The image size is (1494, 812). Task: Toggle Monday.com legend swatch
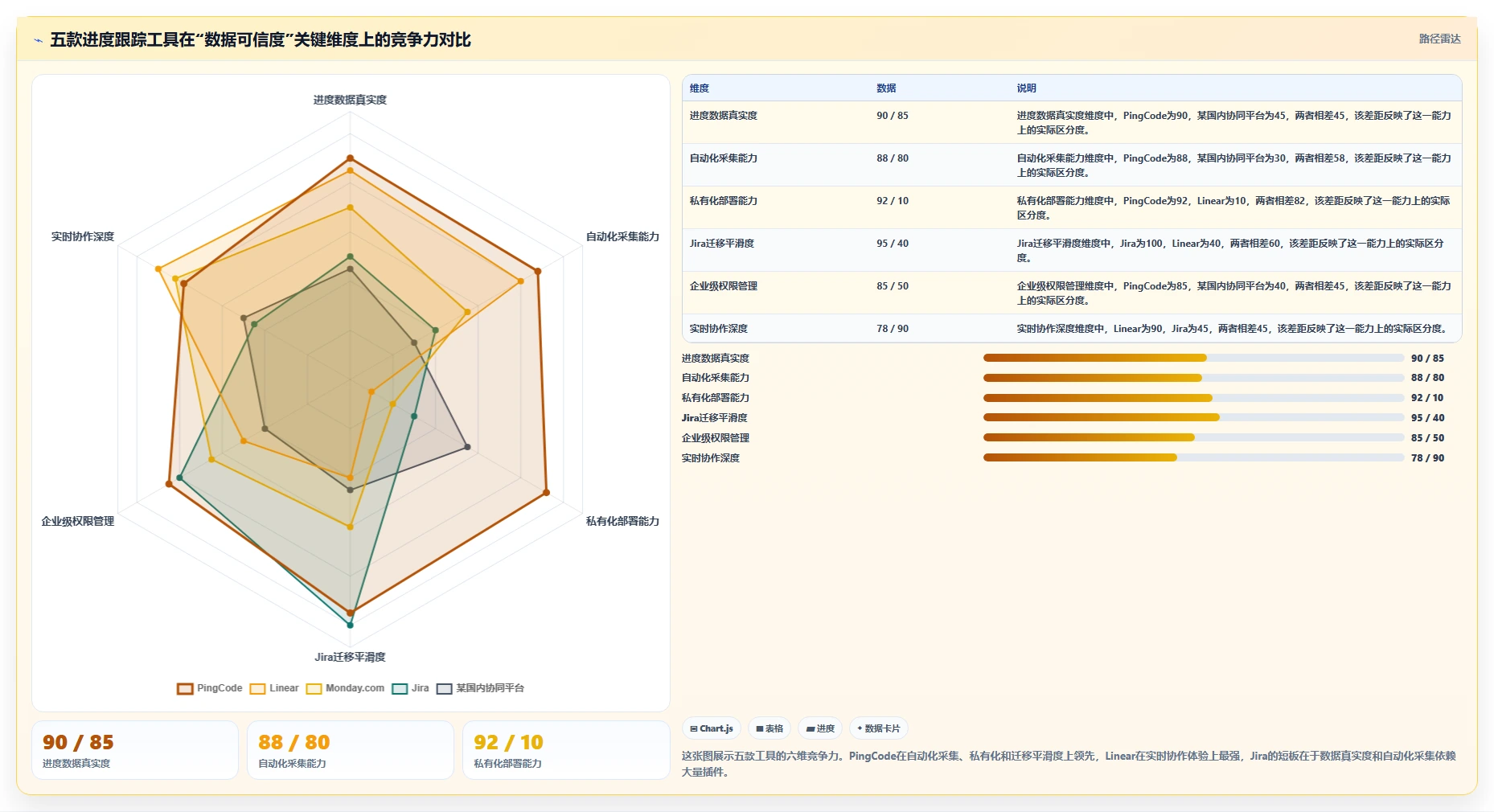click(314, 689)
